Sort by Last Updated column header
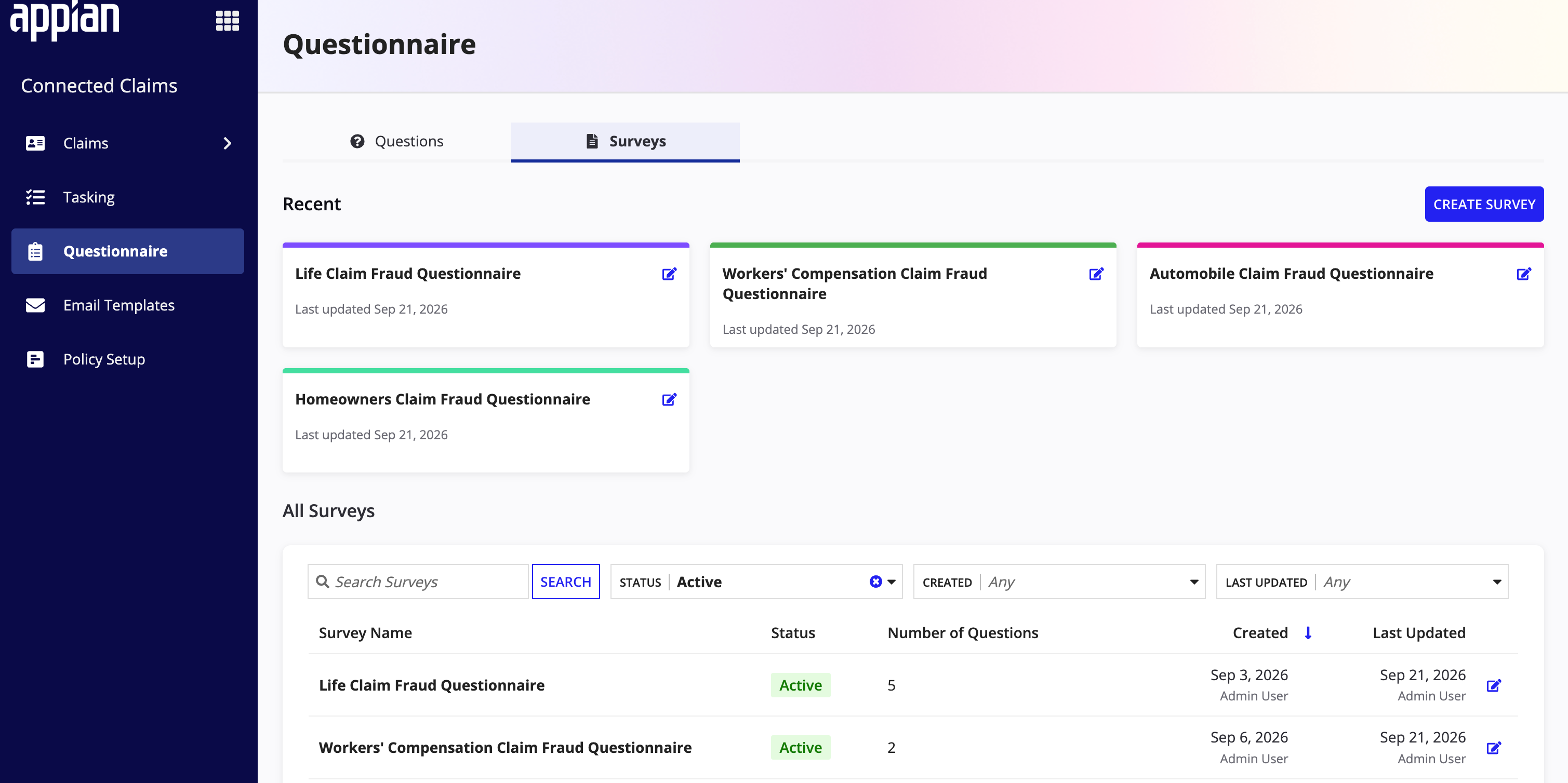Image resolution: width=1568 pixels, height=783 pixels. pyautogui.click(x=1419, y=633)
